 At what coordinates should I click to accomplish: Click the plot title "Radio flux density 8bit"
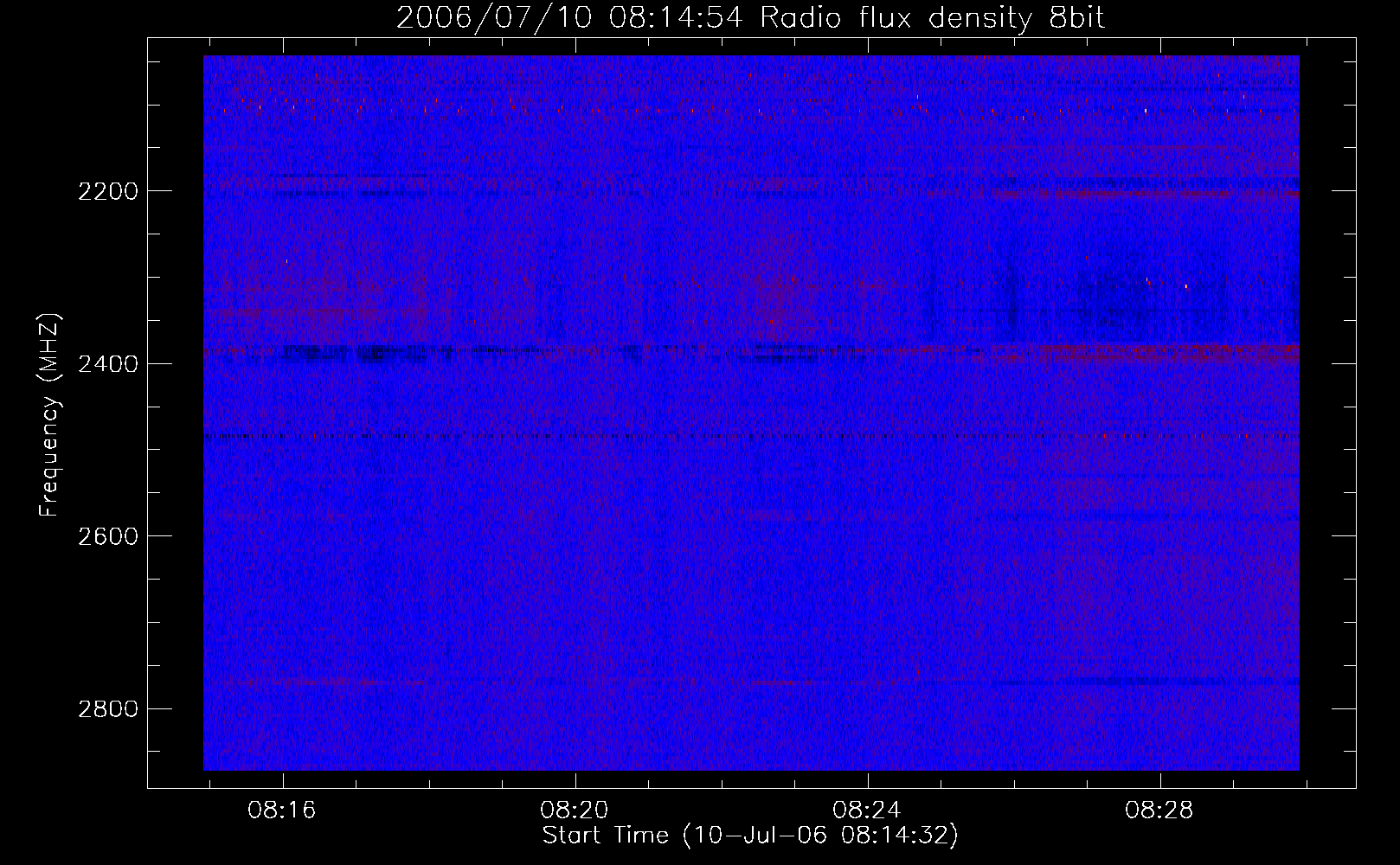[932, 18]
